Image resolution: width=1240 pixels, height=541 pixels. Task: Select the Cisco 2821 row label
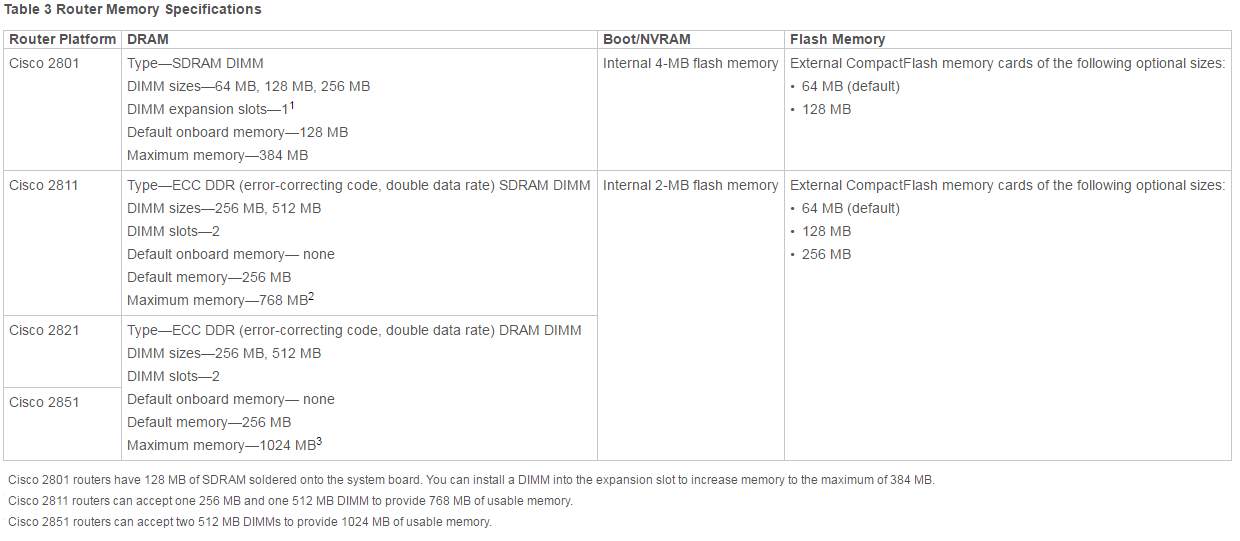(44, 330)
